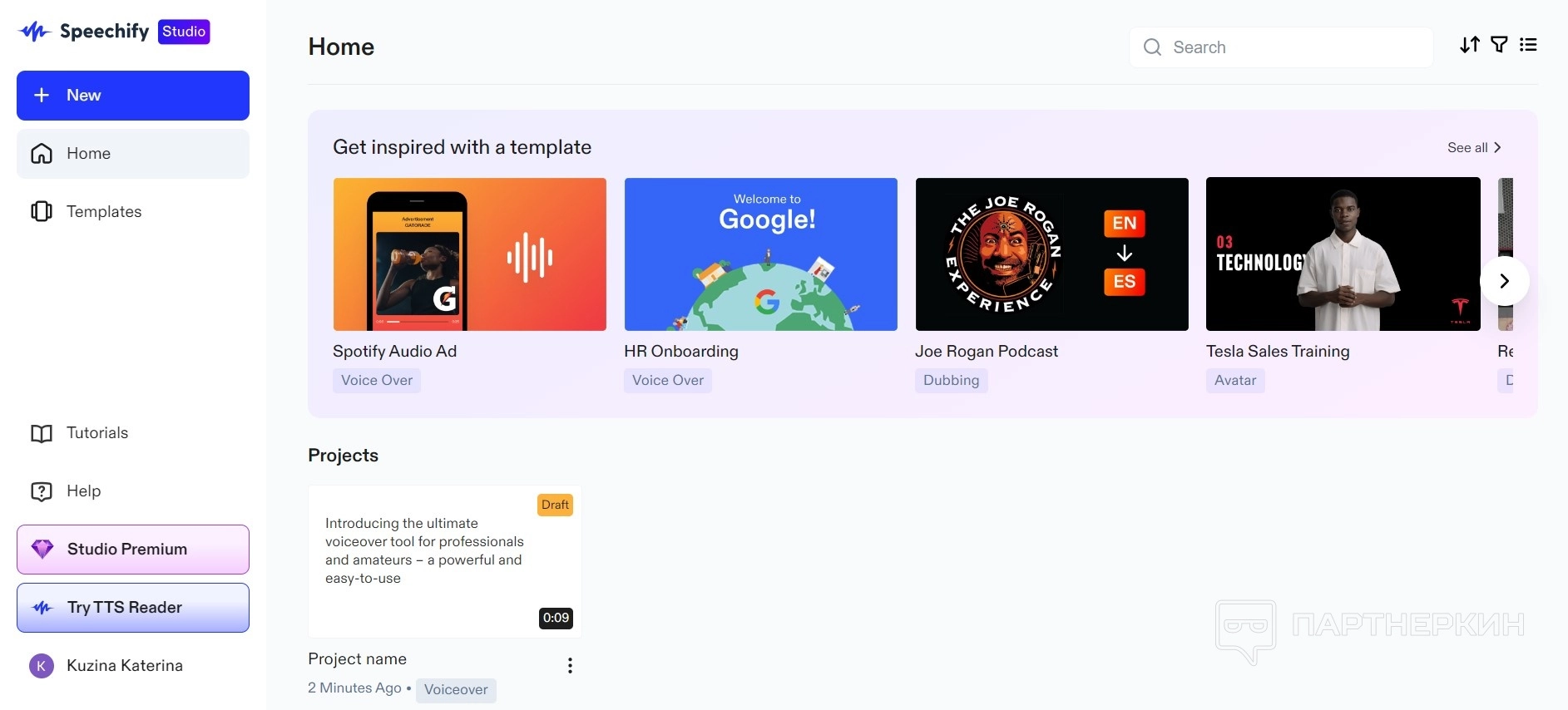This screenshot has height=710, width=1568.
Task: Click the magnifier search icon
Action: point(1152,47)
